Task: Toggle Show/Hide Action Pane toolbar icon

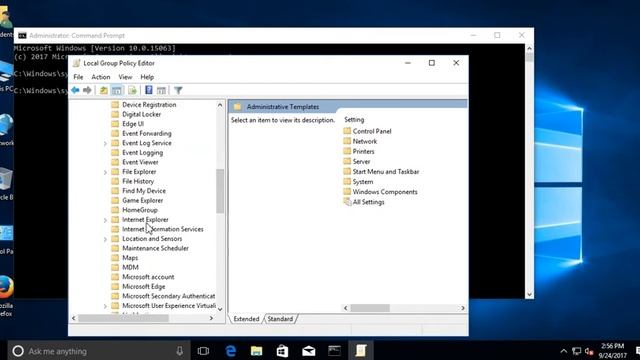Action: pyautogui.click(x=162, y=90)
